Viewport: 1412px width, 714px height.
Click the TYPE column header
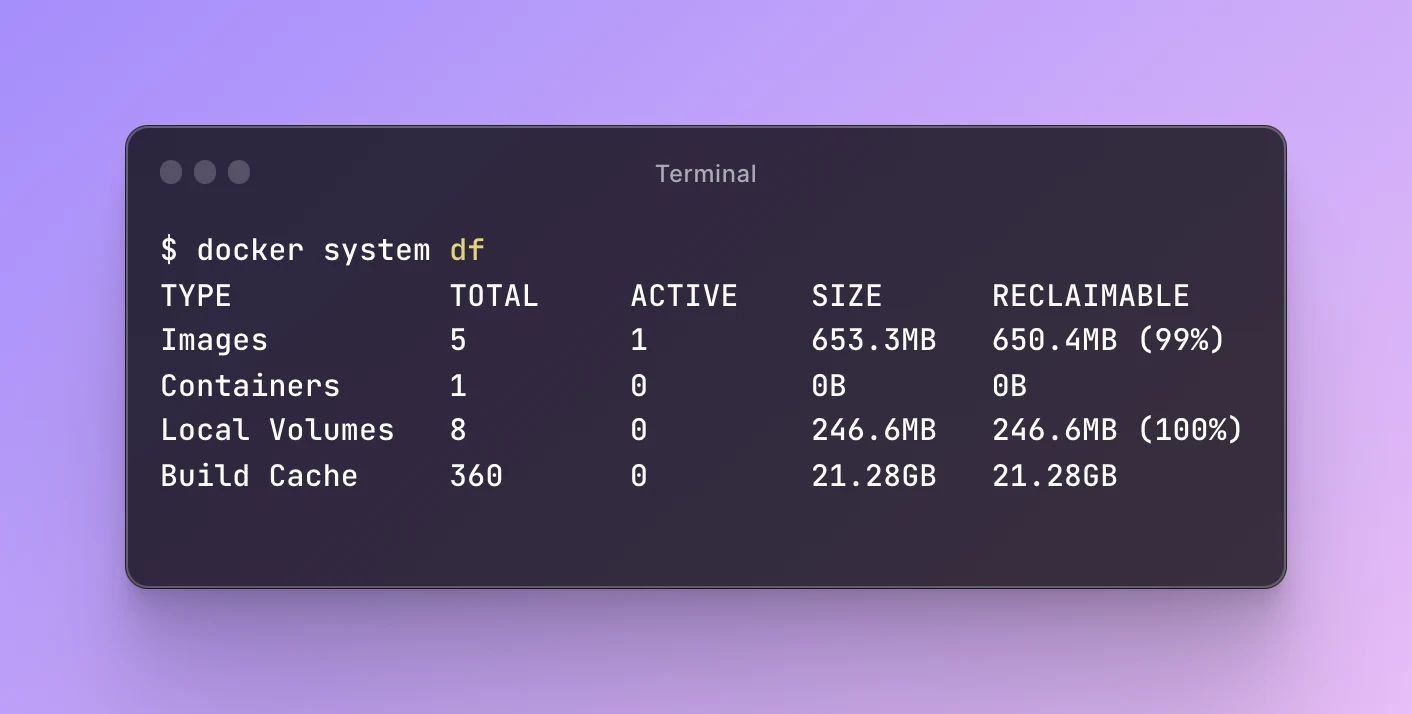click(x=196, y=296)
